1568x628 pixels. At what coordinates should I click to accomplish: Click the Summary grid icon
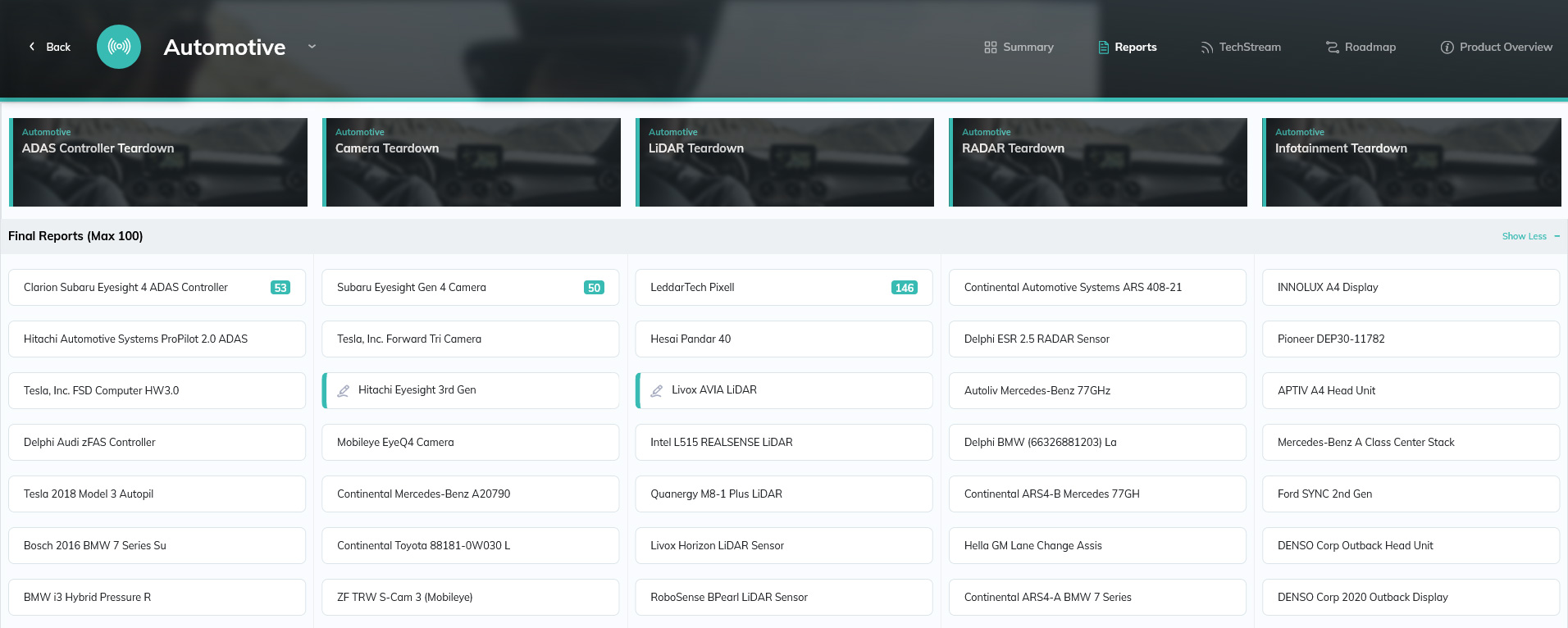[991, 48]
